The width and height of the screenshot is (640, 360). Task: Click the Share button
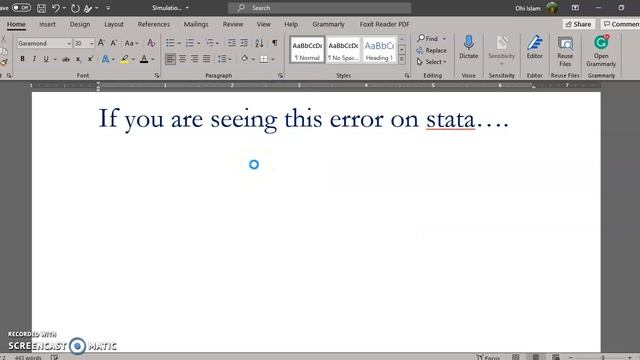pos(578,24)
